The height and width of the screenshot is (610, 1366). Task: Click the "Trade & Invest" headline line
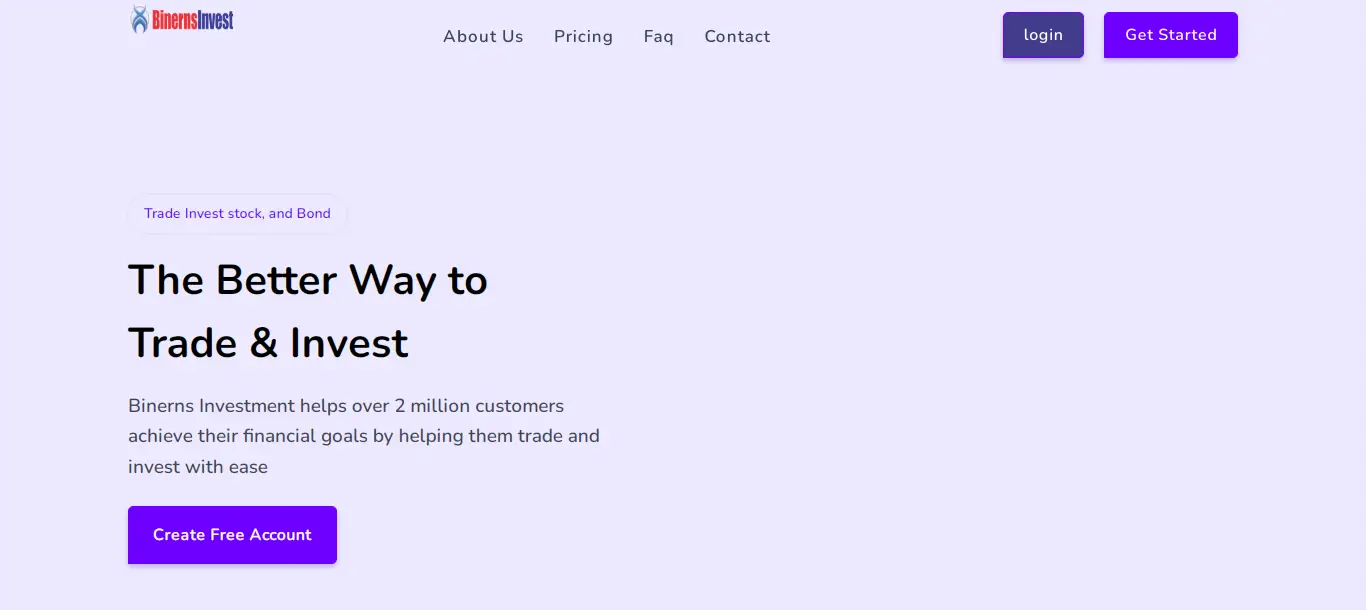268,343
